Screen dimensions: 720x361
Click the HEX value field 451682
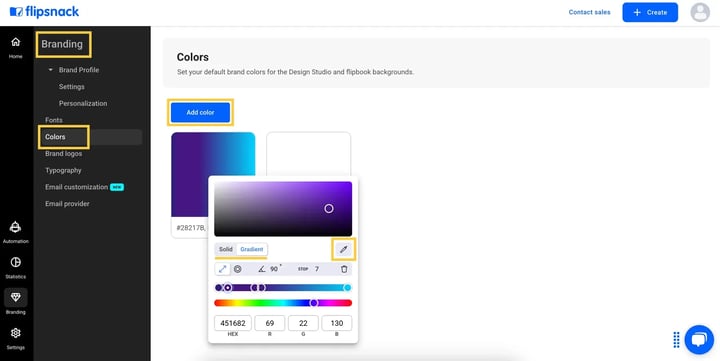coord(233,323)
